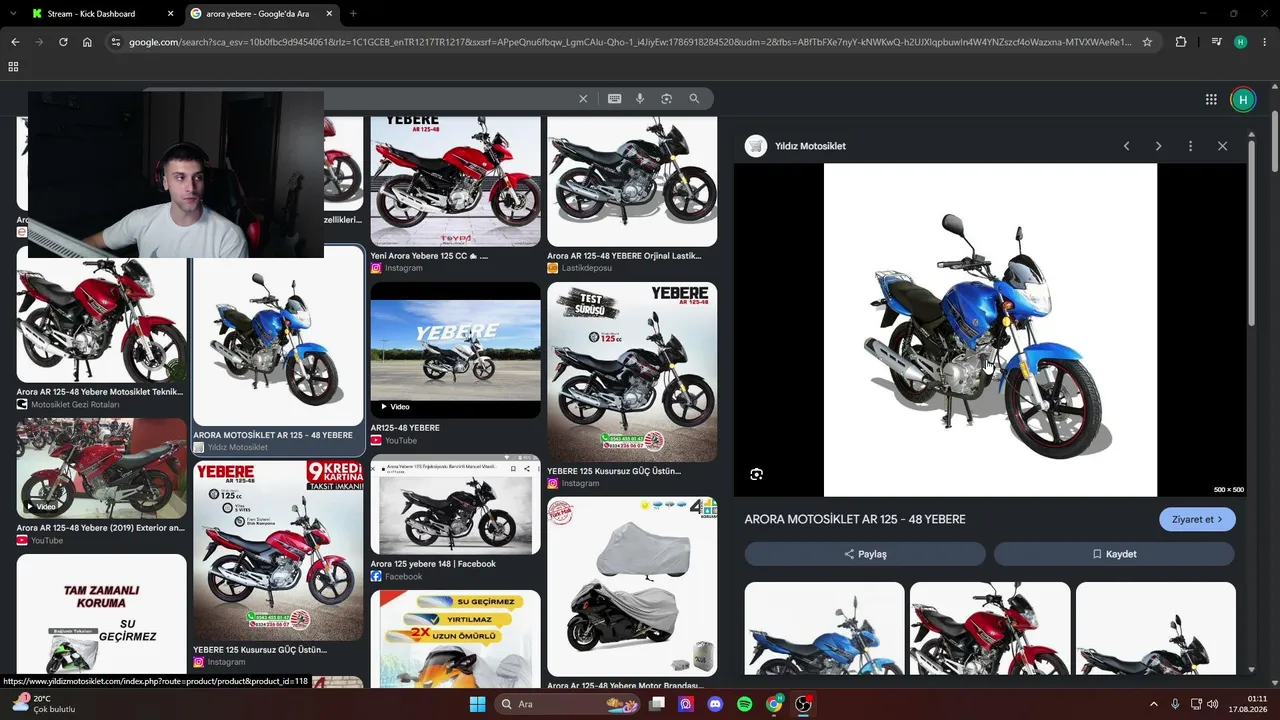The image size is (1280, 720).
Task: Open Chrome profile avatar in toolbar
Action: tap(1241, 42)
